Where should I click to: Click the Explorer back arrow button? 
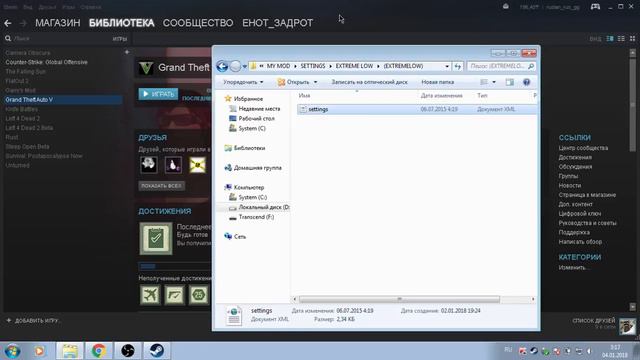tap(222, 66)
